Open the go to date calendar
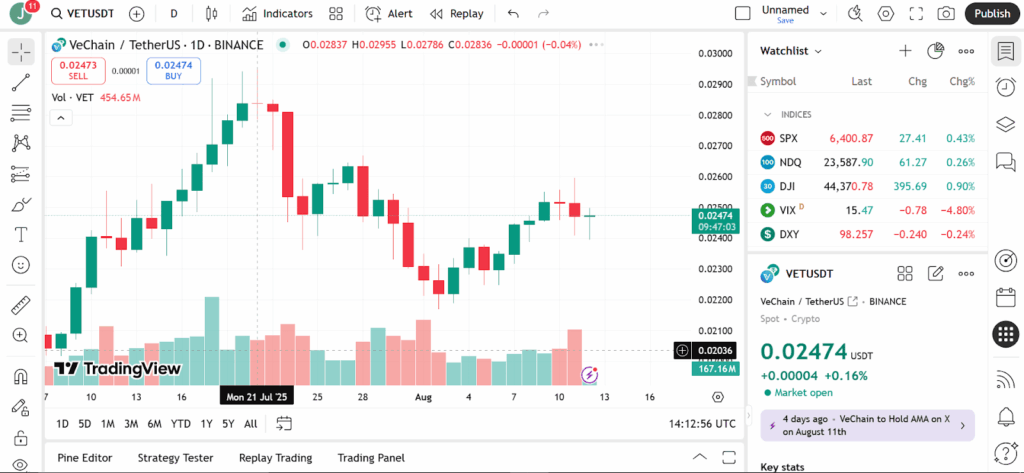 (x=283, y=424)
